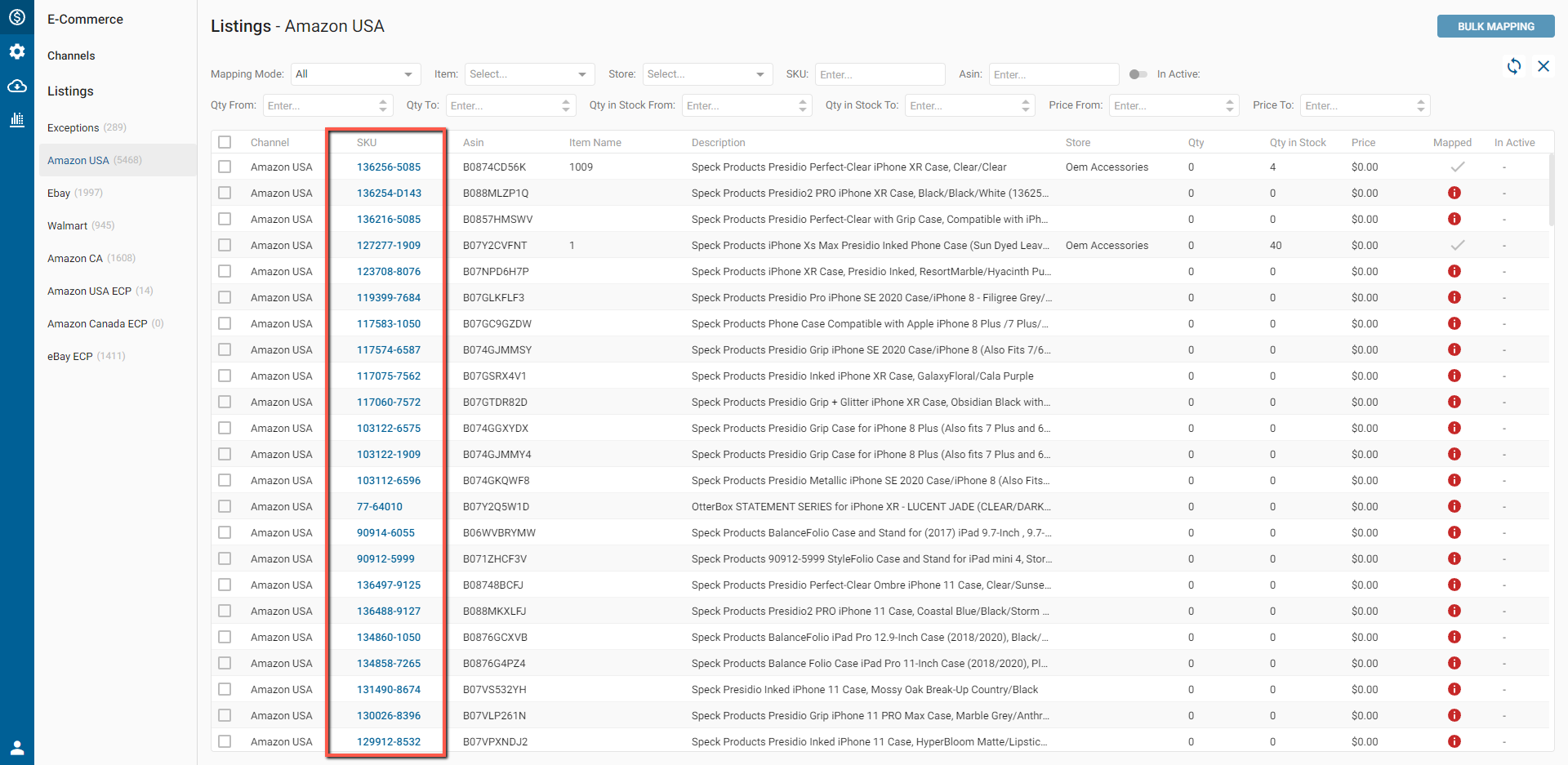Viewport: 1568px width, 765px height.
Task: Check the row checkbox for SKU 117583-1050
Action: click(225, 323)
